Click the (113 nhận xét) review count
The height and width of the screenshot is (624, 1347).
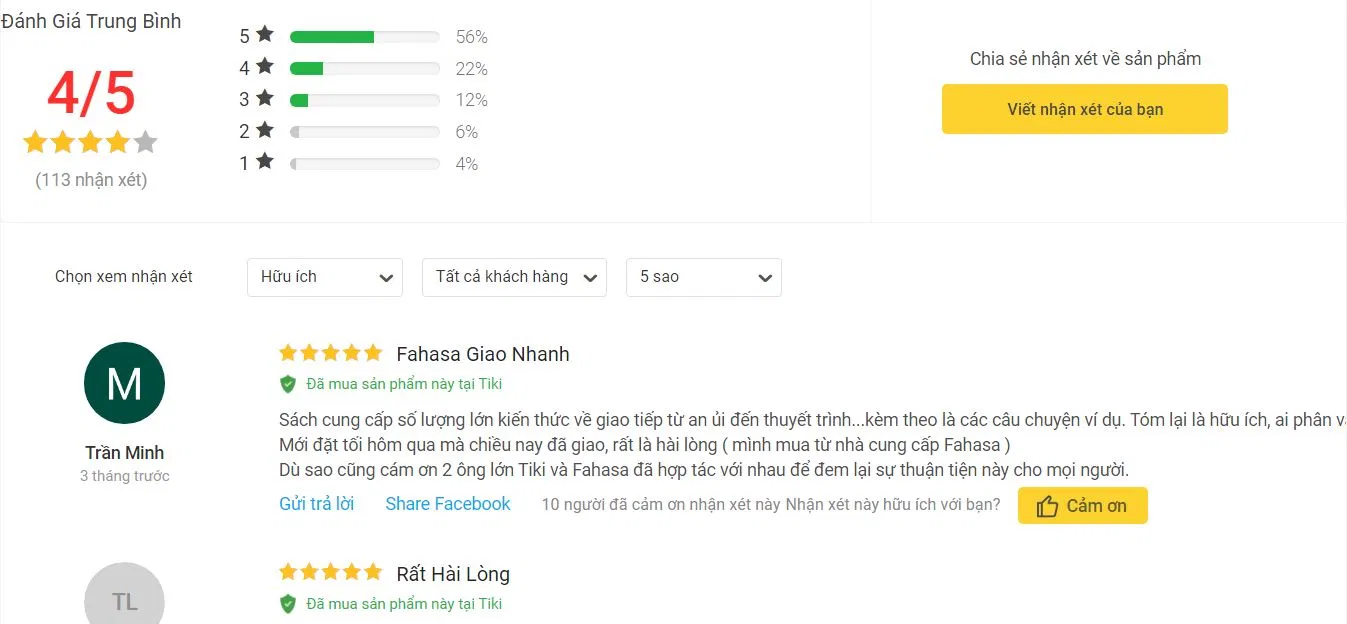[x=89, y=180]
